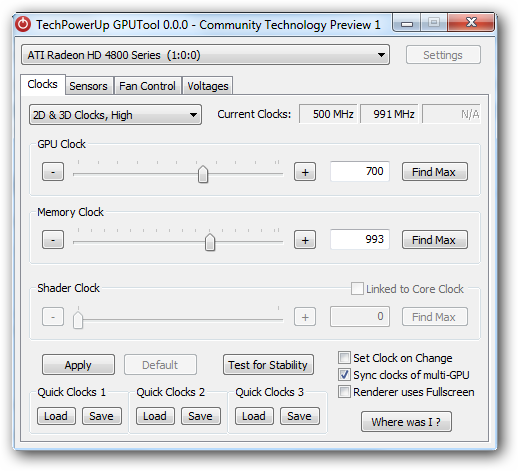Find Max for Memory Clock
The height and width of the screenshot is (471, 518).
tap(435, 240)
